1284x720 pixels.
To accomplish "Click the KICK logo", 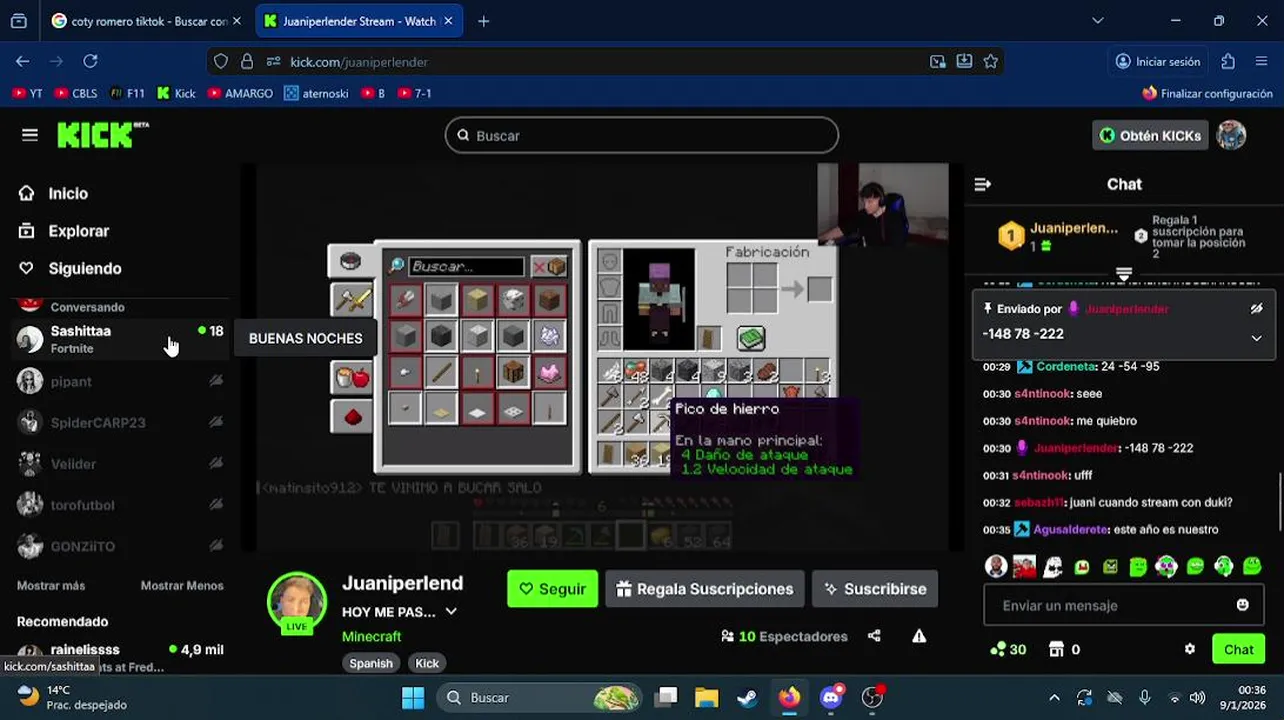I will 102,135.
